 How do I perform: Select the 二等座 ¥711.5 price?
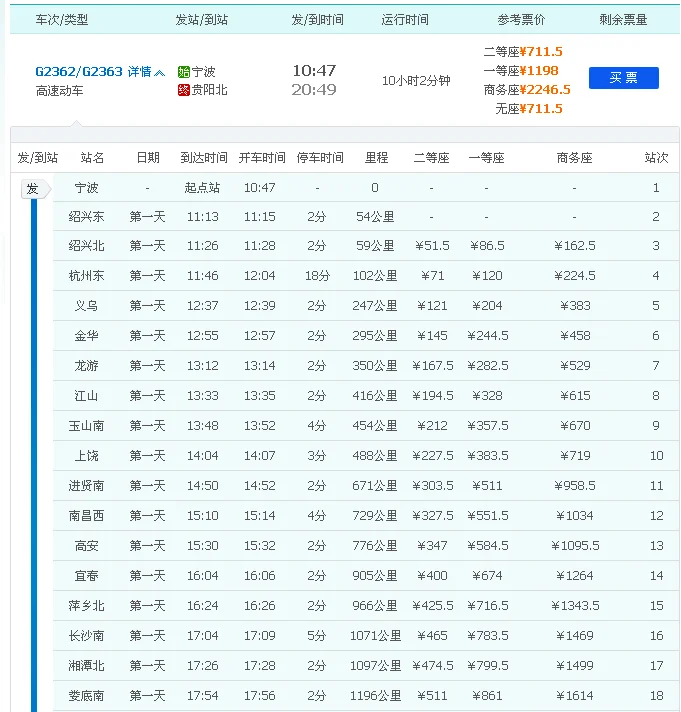pos(523,52)
